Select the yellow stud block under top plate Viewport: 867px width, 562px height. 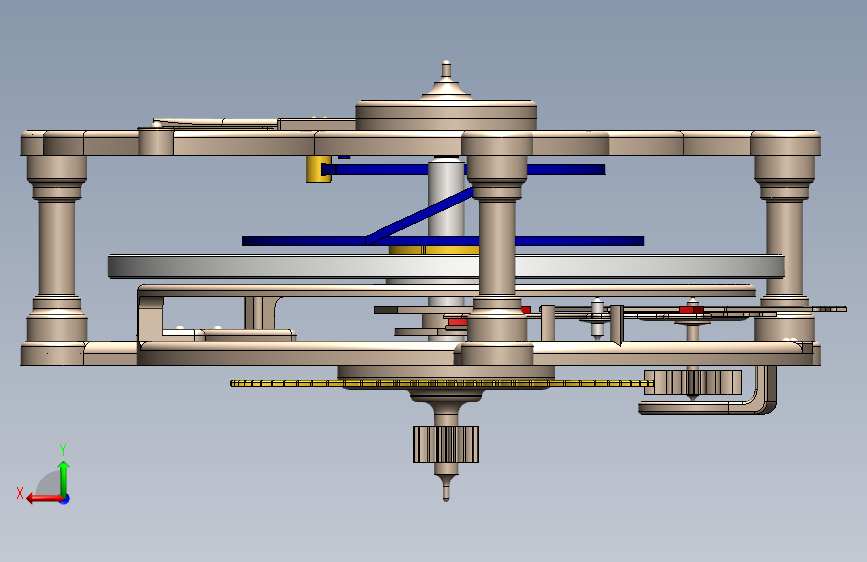[x=318, y=169]
